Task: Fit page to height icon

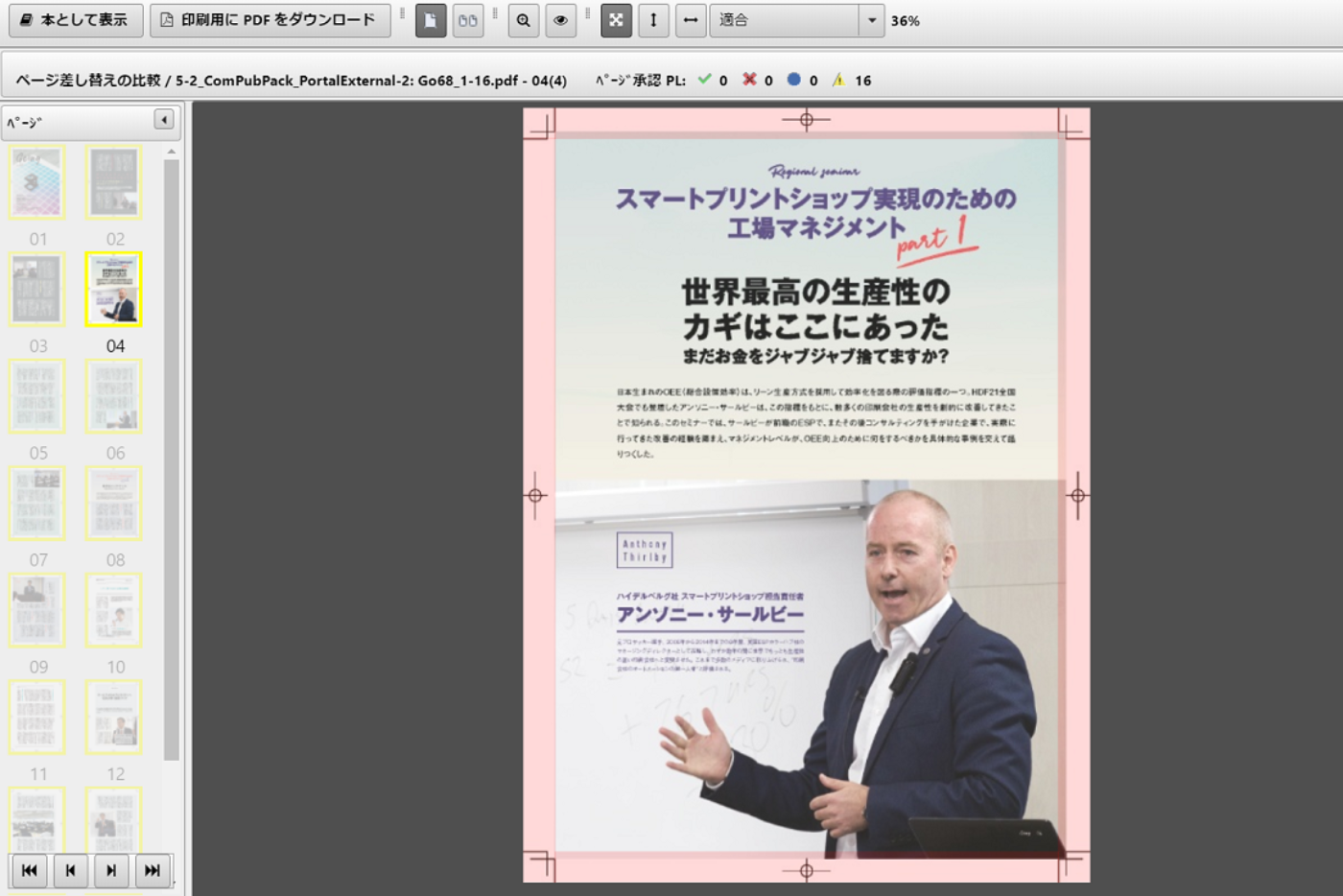Action: click(x=653, y=20)
